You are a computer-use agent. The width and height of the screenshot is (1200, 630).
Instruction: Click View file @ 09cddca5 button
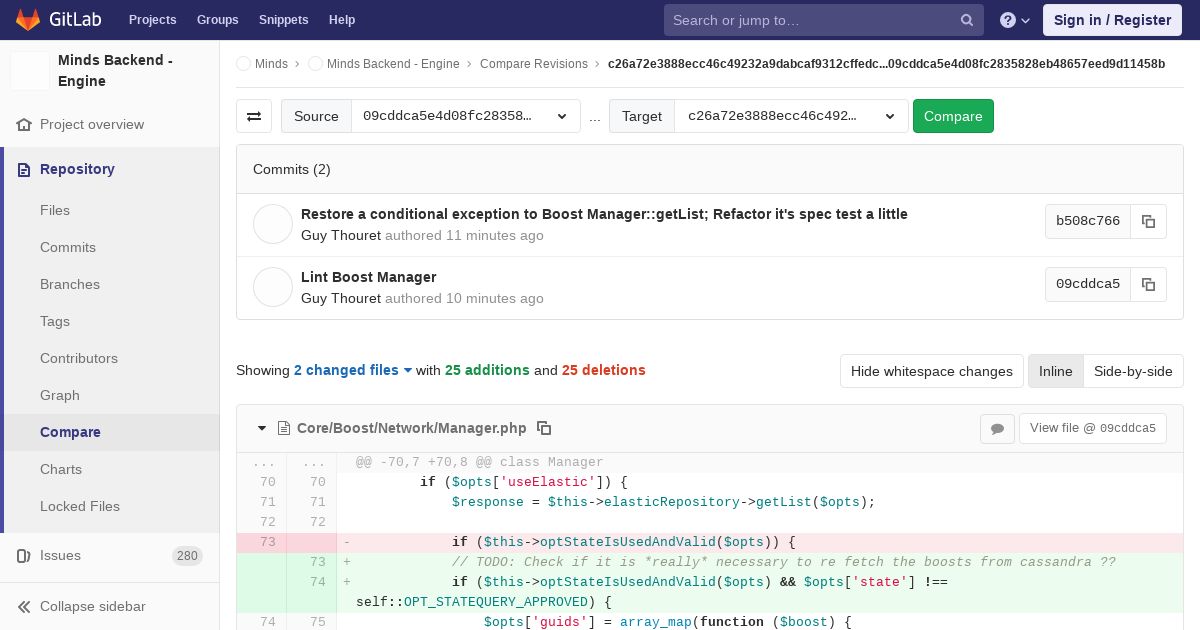1093,428
